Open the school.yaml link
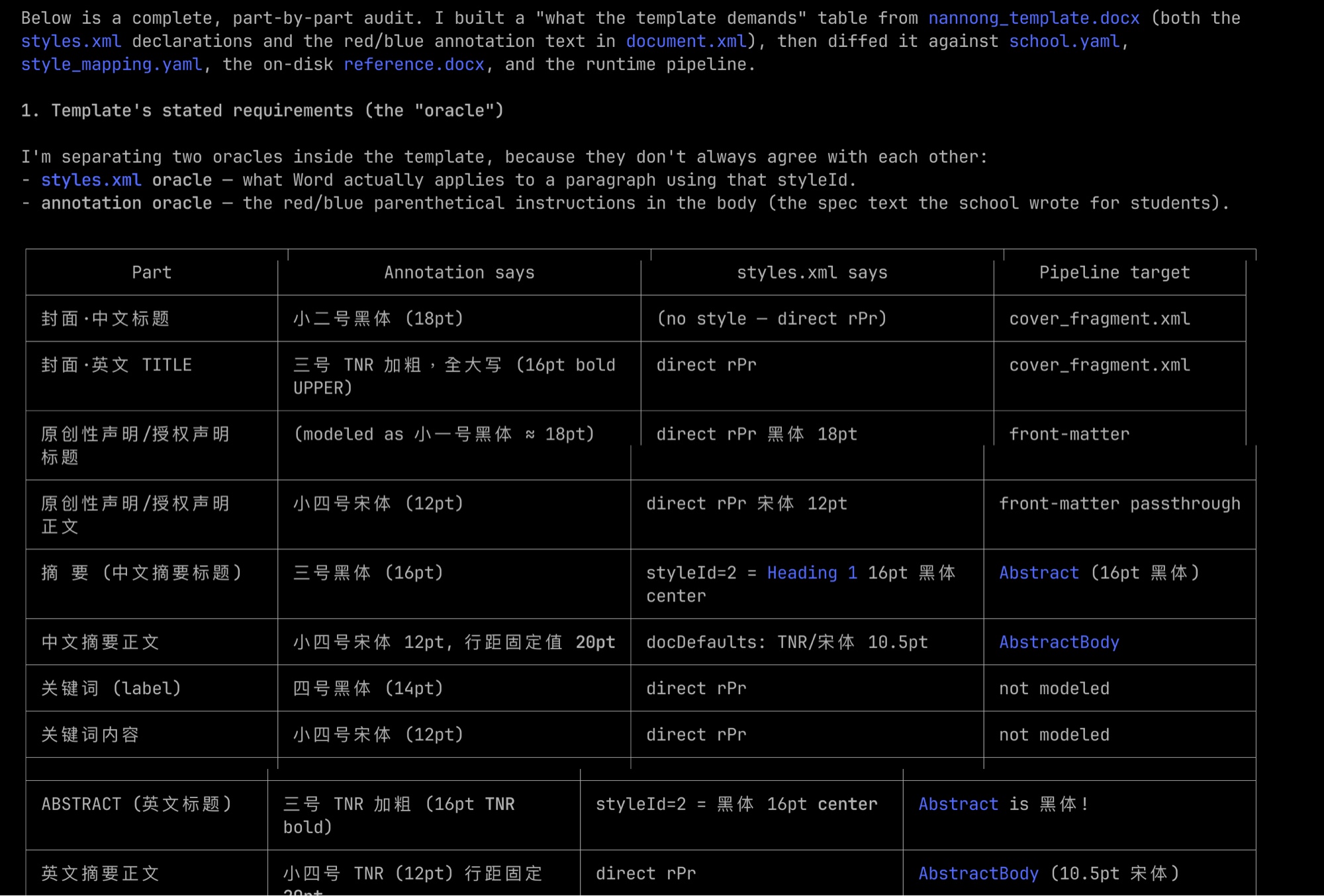Viewport: 1324px width, 896px height. tap(1064, 41)
